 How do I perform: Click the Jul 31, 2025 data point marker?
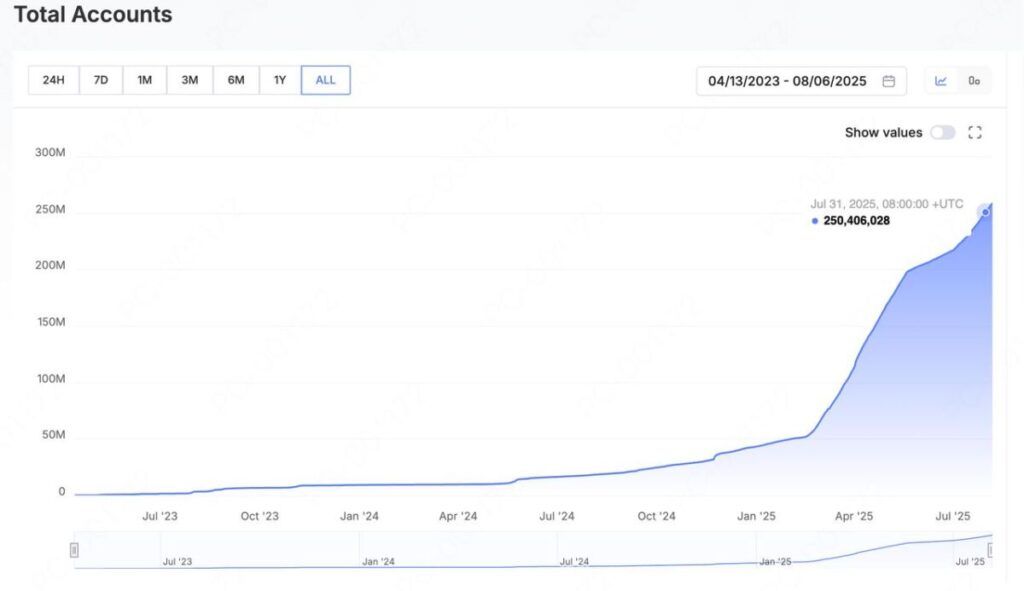tap(986, 212)
